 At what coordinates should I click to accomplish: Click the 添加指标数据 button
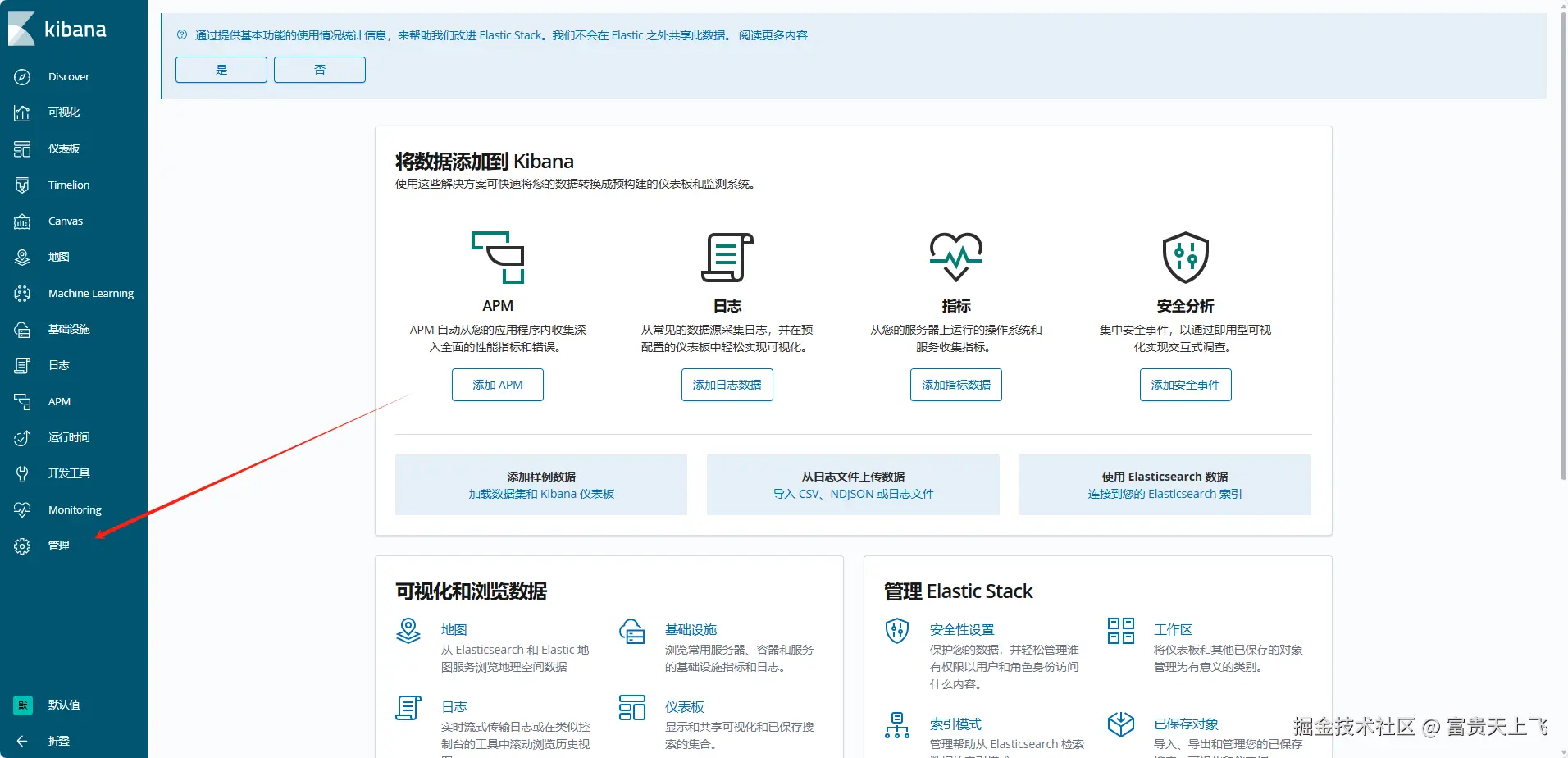956,385
